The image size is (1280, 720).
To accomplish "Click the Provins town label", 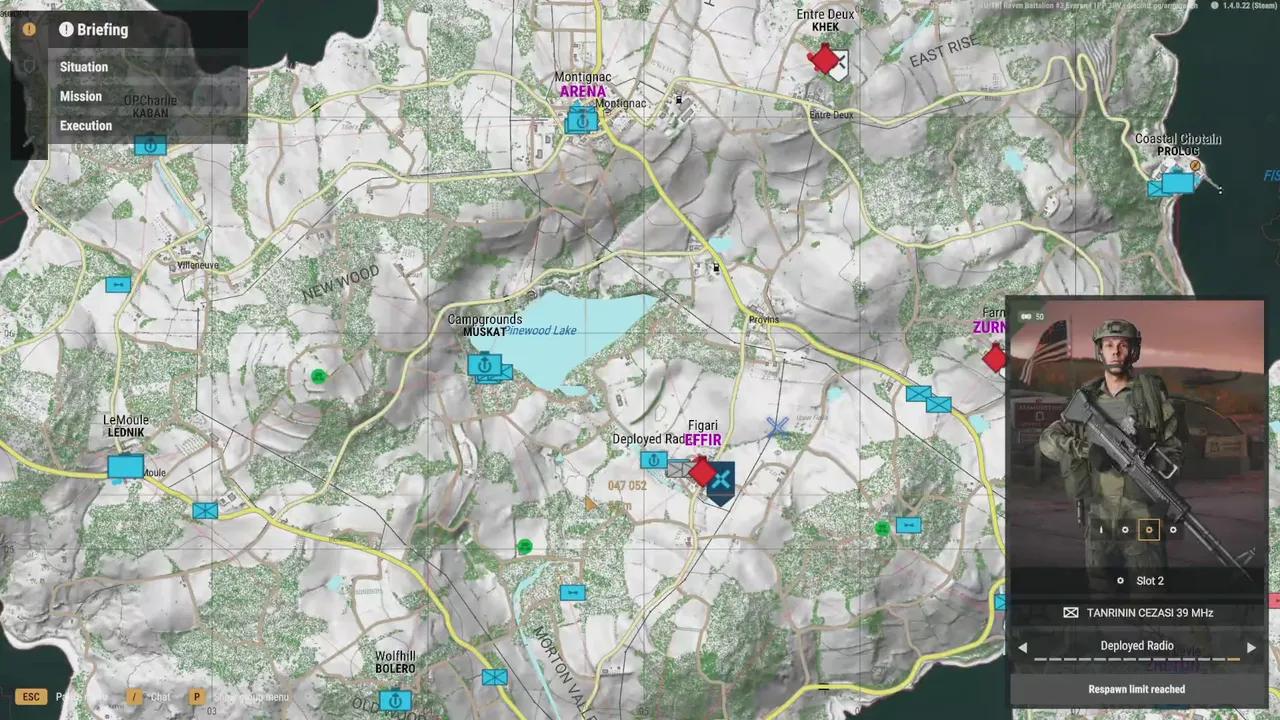I will (x=763, y=320).
